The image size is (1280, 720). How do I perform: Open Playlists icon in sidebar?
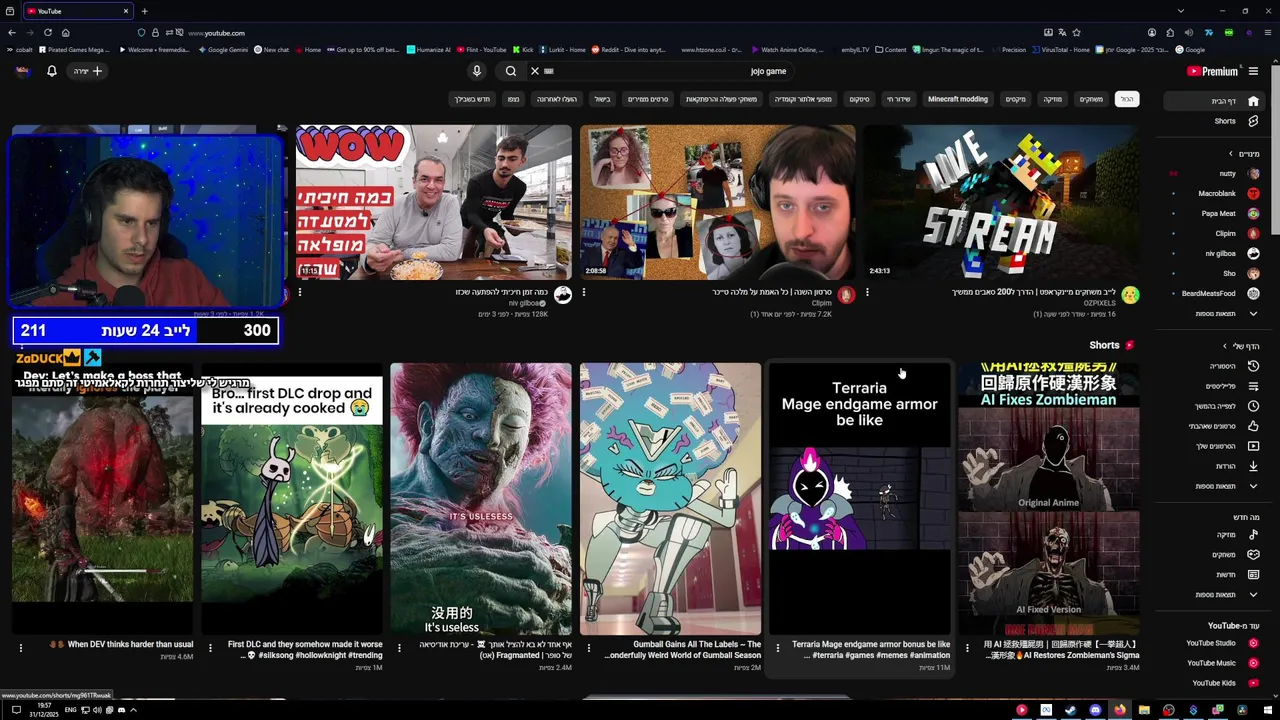[1253, 386]
